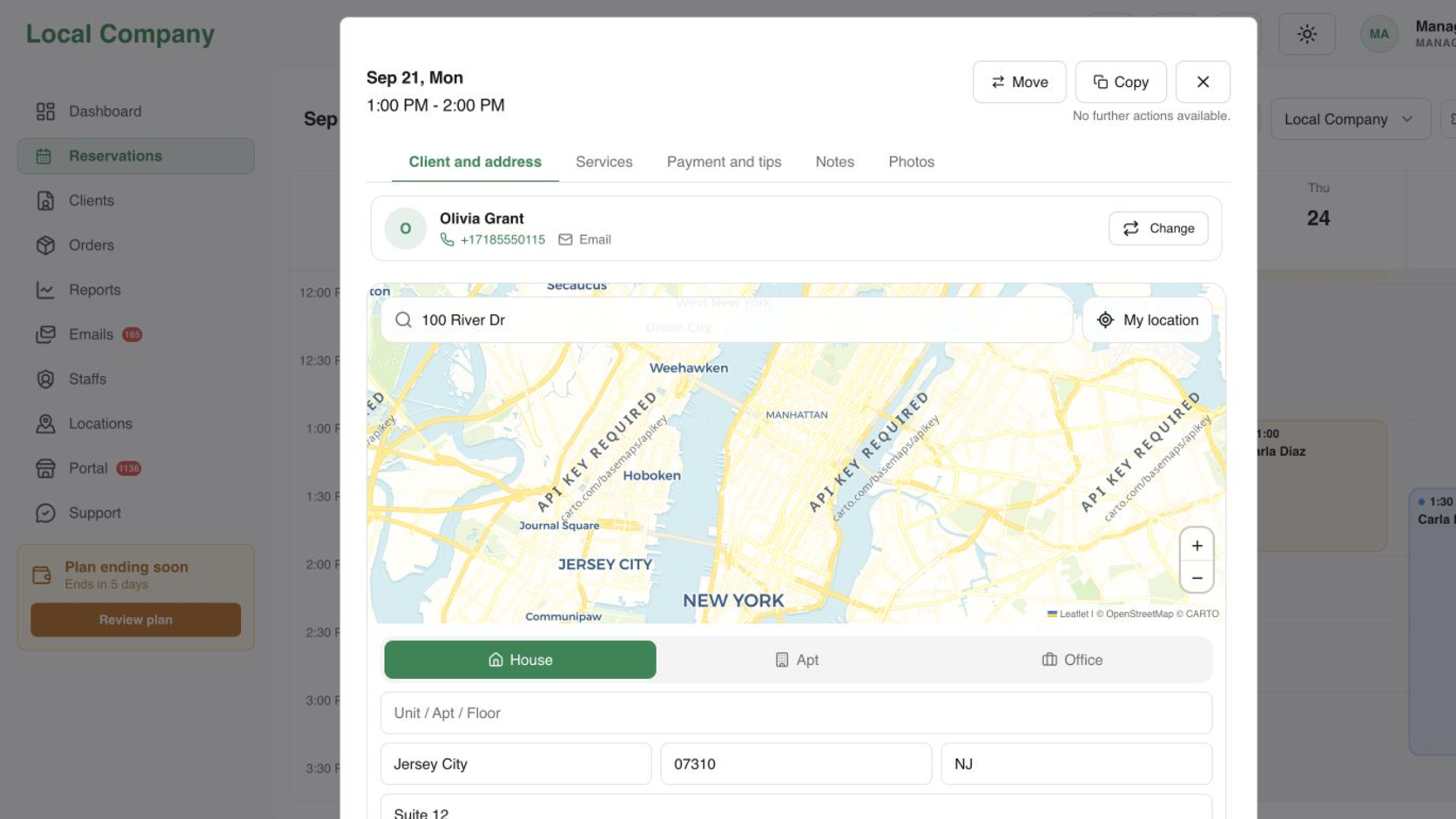Click the NJ state field
The image size is (1456, 819).
pos(1076,763)
